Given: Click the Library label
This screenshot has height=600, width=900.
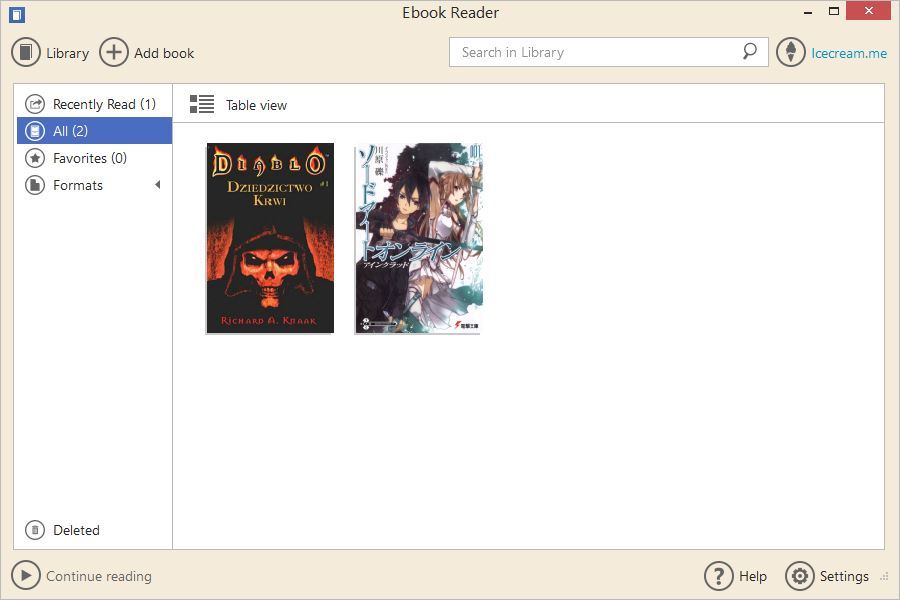Looking at the screenshot, I should [x=68, y=53].
